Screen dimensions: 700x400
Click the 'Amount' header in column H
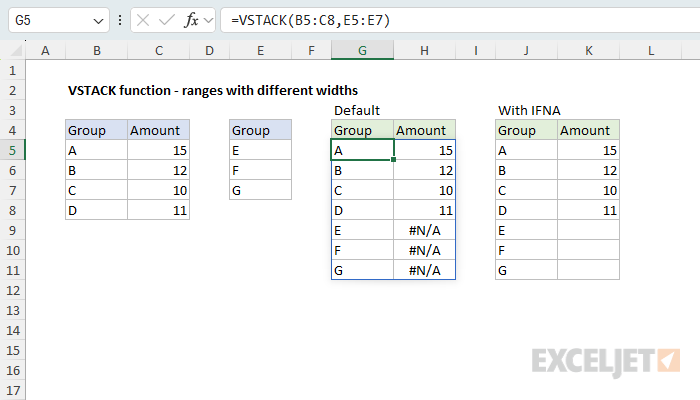(425, 130)
